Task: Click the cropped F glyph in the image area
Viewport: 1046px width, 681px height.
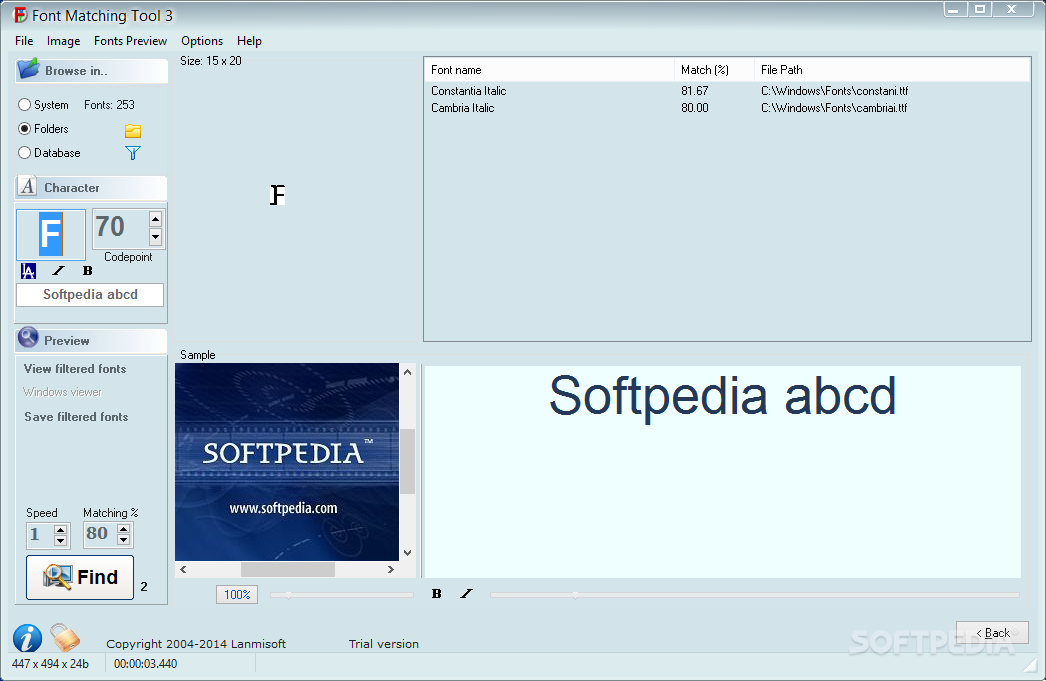Action: click(x=278, y=195)
